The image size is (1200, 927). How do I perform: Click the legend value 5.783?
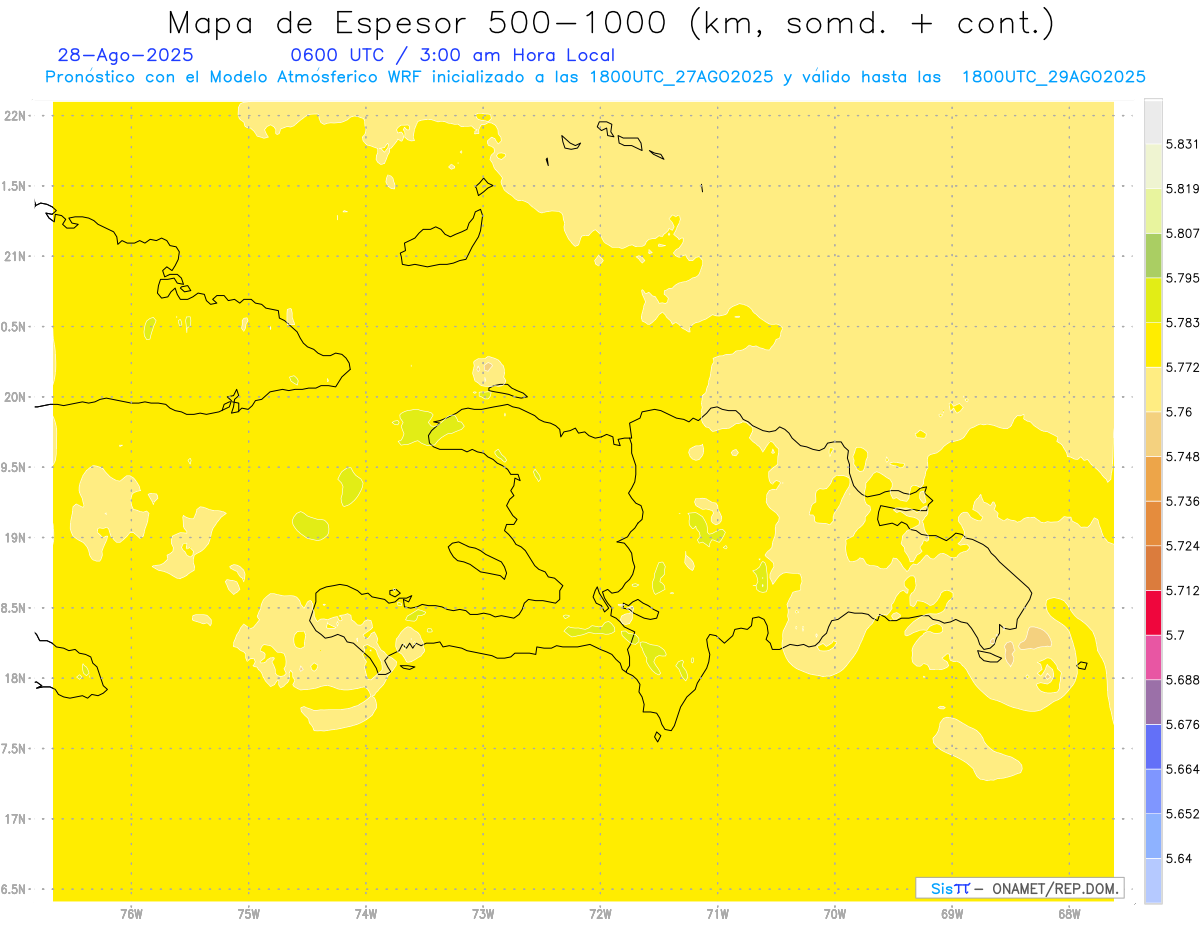point(1182,322)
